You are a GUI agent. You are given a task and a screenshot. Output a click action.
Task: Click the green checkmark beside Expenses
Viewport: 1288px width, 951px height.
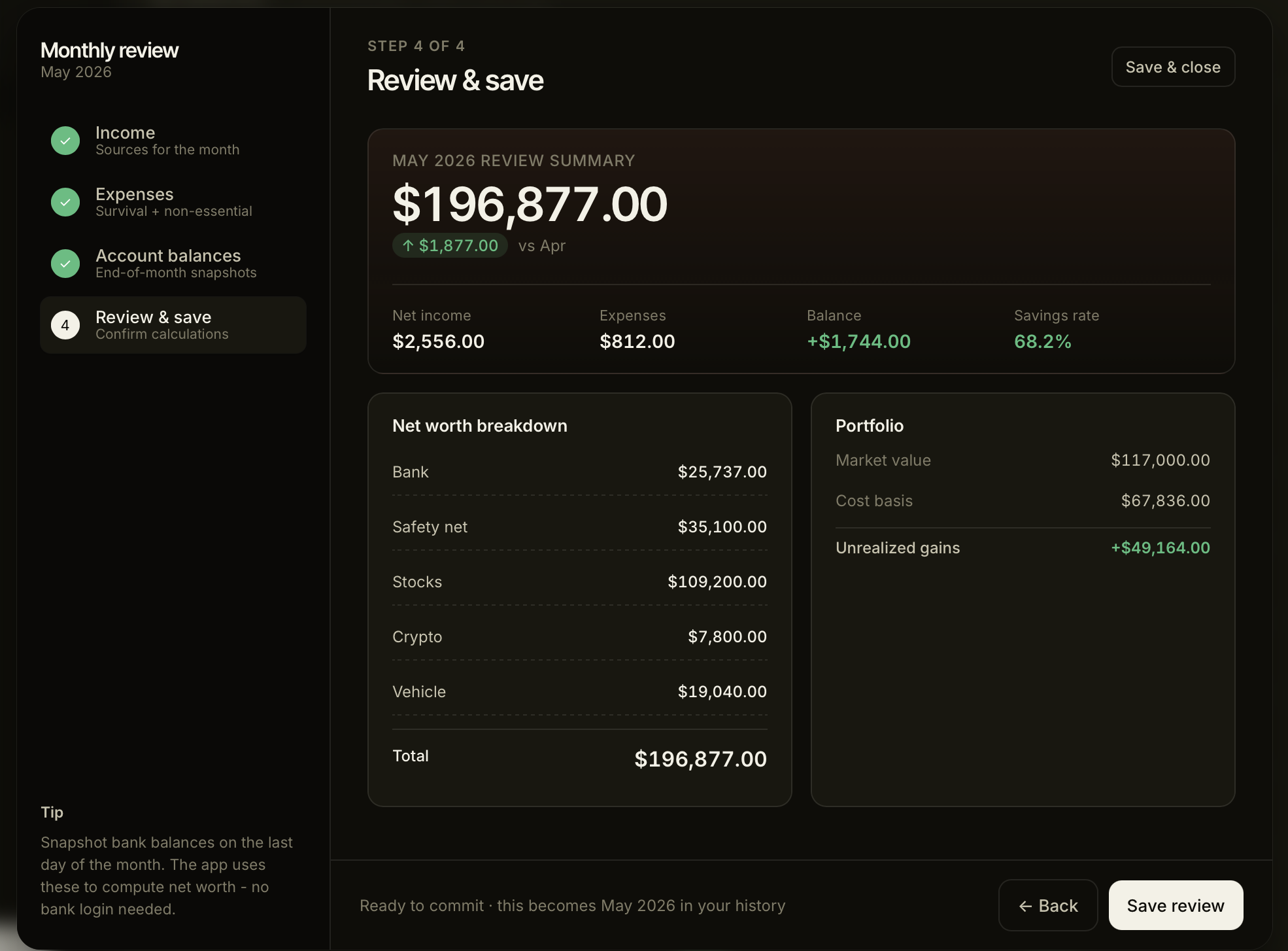click(x=65, y=202)
